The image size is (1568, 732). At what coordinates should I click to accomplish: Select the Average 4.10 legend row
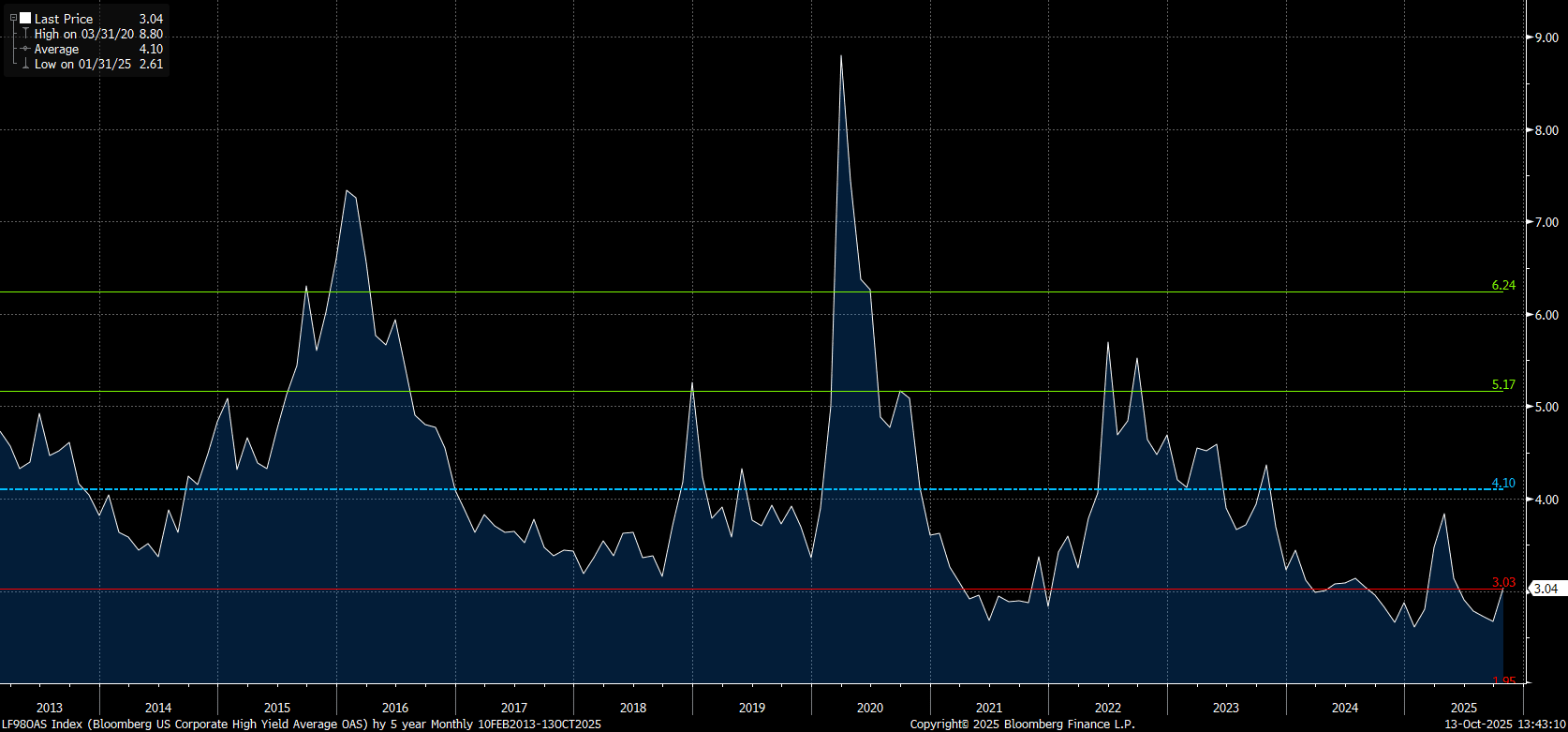[94, 49]
